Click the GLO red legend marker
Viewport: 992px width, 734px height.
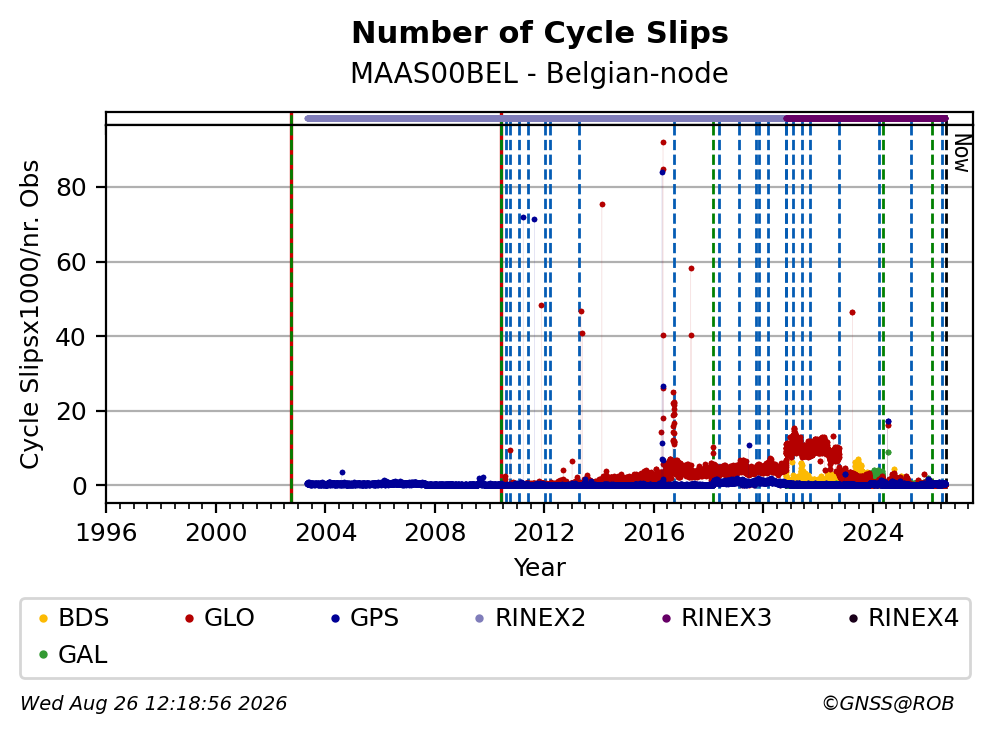(189, 618)
